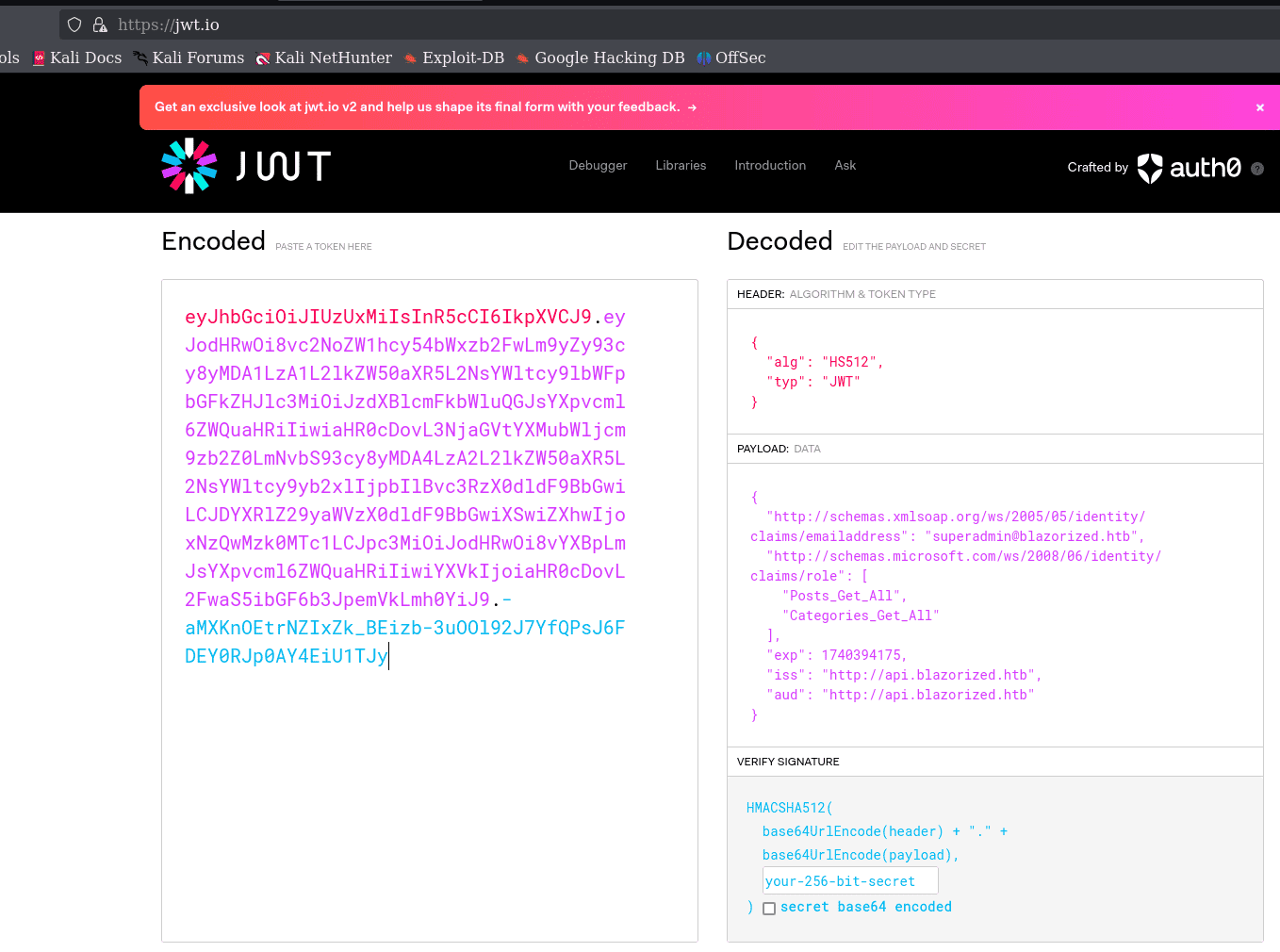
Task: Open the Introduction menu item
Action: (x=770, y=165)
